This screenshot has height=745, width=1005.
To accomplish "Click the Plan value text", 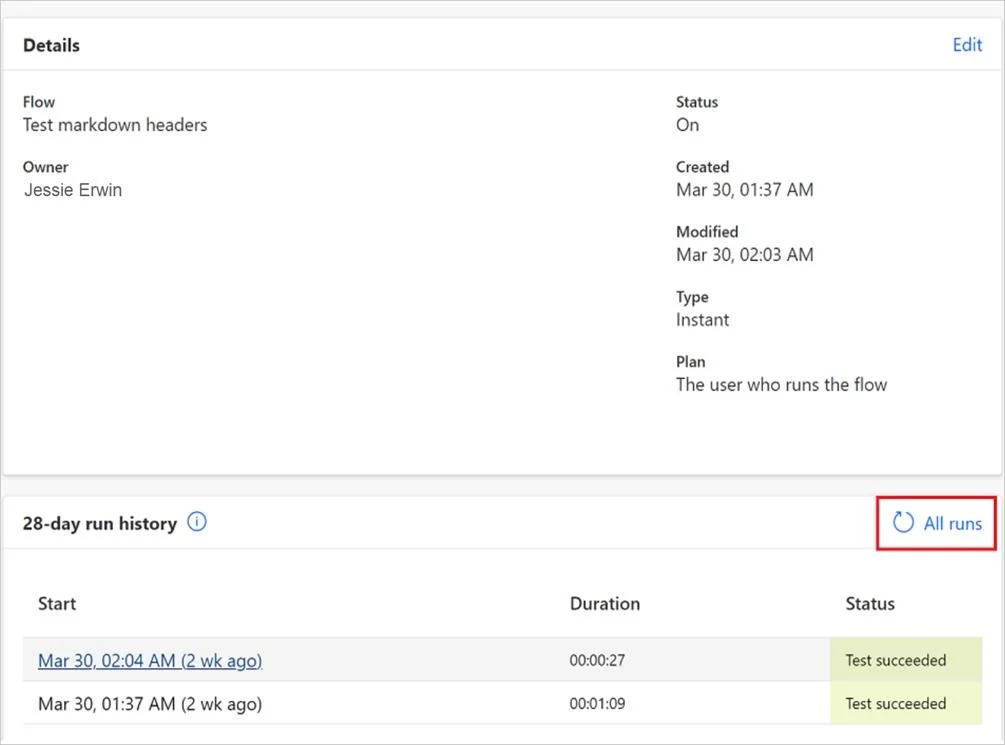I will click(x=781, y=385).
